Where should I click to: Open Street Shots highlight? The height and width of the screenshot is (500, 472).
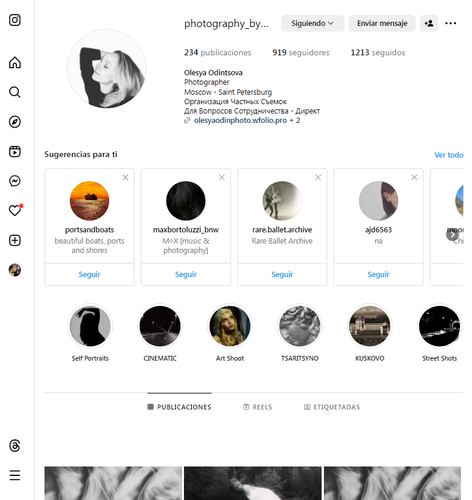point(440,326)
